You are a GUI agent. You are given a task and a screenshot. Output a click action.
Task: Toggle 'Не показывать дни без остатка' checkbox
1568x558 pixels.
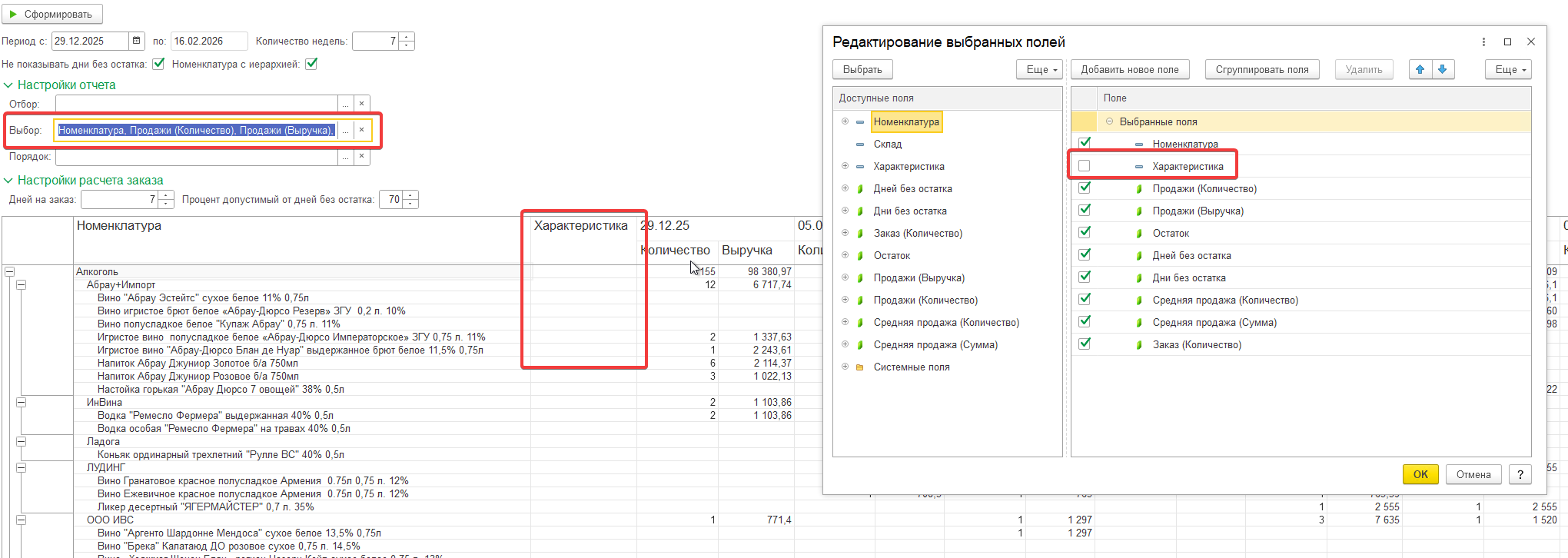(158, 64)
